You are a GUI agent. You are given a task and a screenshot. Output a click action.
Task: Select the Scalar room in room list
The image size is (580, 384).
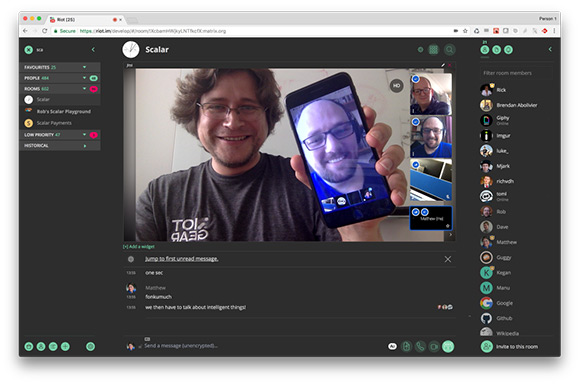60,99
